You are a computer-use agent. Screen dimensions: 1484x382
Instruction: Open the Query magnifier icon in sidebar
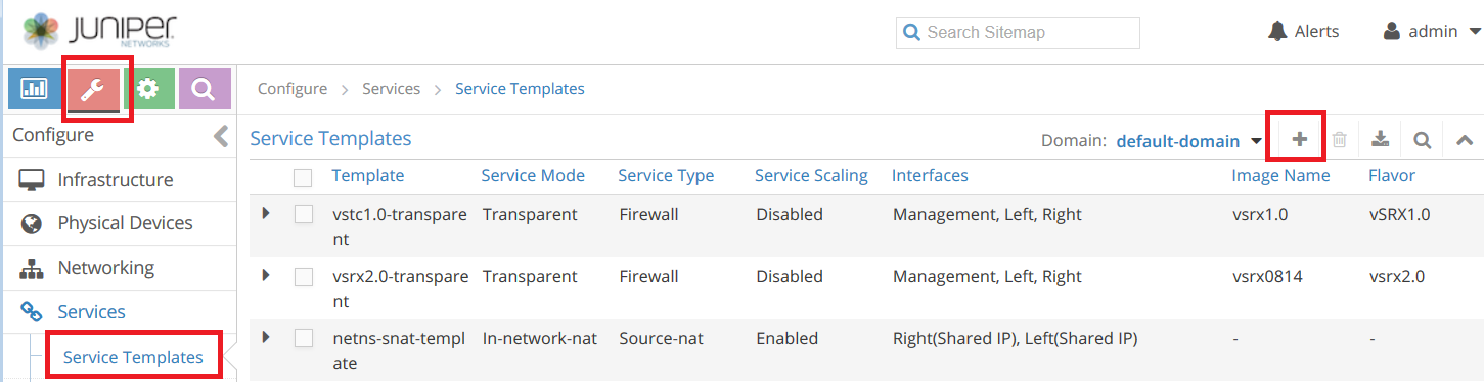click(204, 89)
